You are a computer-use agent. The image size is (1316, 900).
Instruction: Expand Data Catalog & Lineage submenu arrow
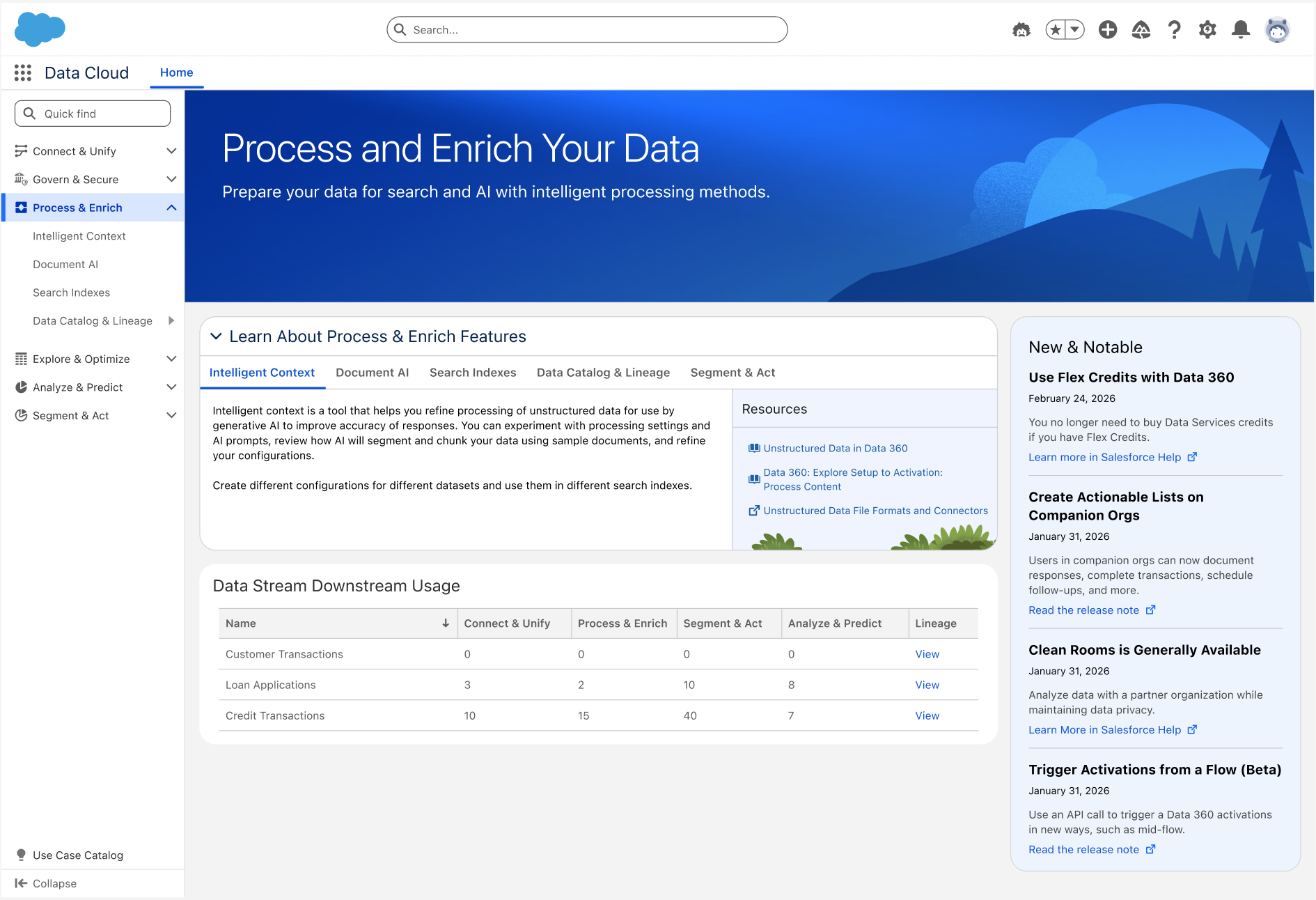tap(171, 320)
